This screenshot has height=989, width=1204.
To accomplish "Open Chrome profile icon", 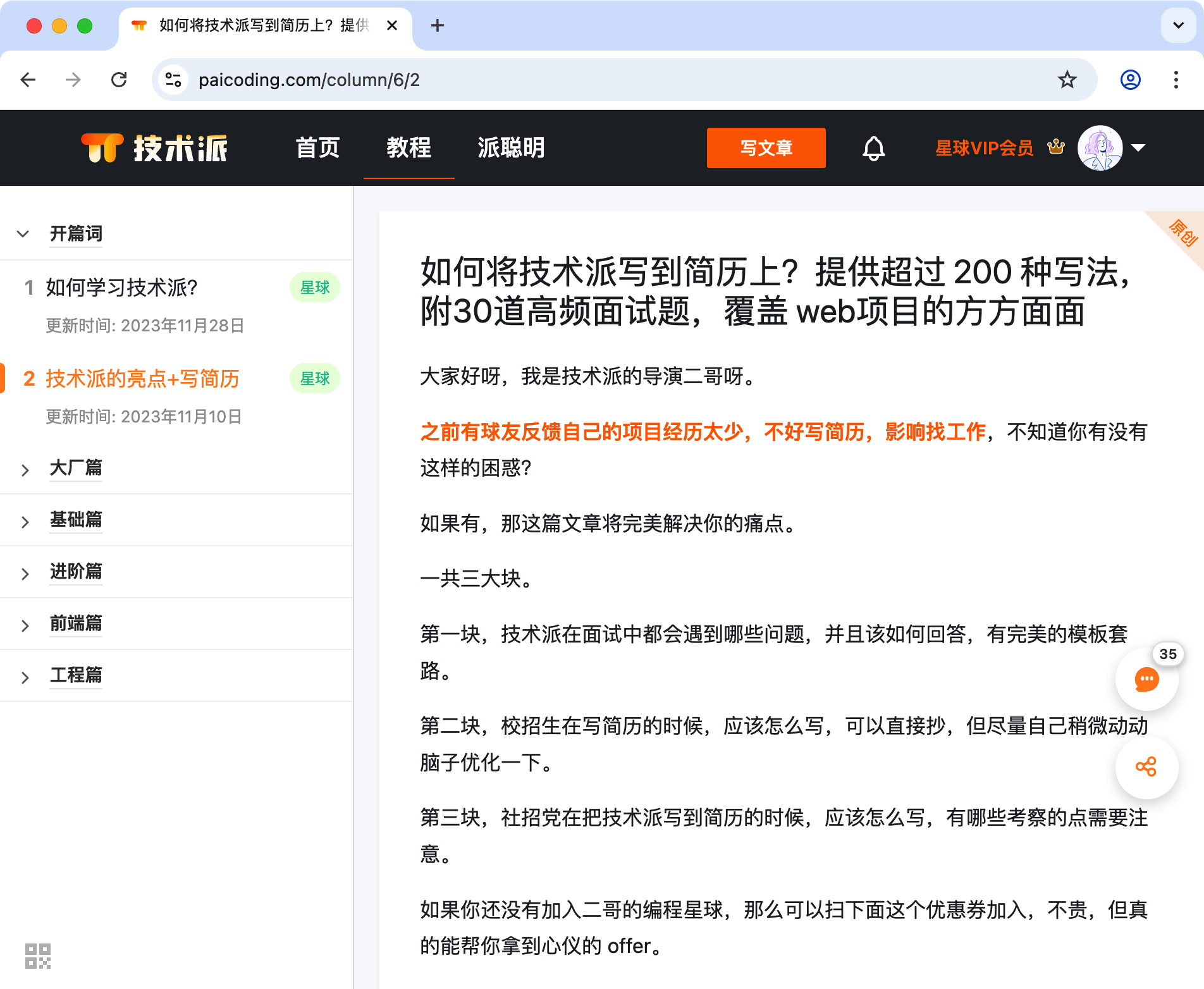I will [x=1130, y=80].
